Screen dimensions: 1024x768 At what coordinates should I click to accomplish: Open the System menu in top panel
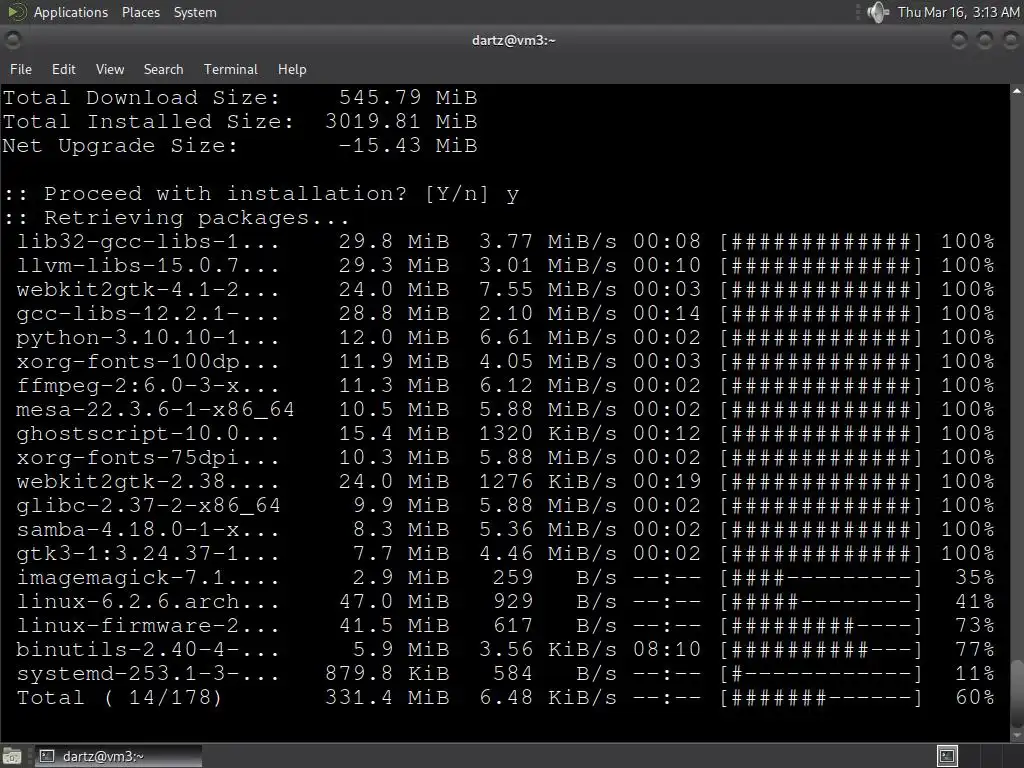pyautogui.click(x=195, y=12)
